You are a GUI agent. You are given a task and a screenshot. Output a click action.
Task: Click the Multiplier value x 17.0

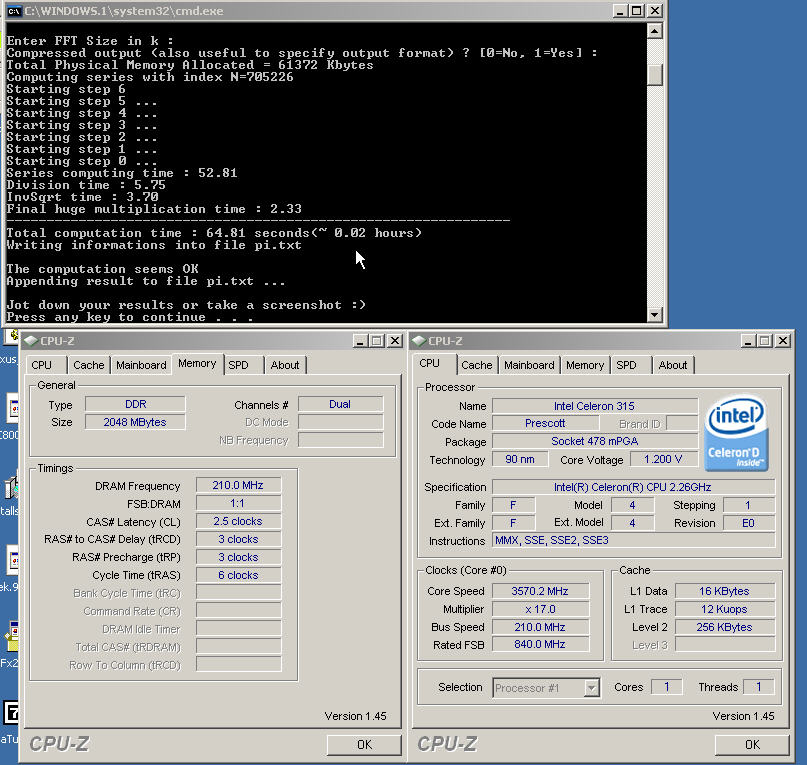coord(540,610)
